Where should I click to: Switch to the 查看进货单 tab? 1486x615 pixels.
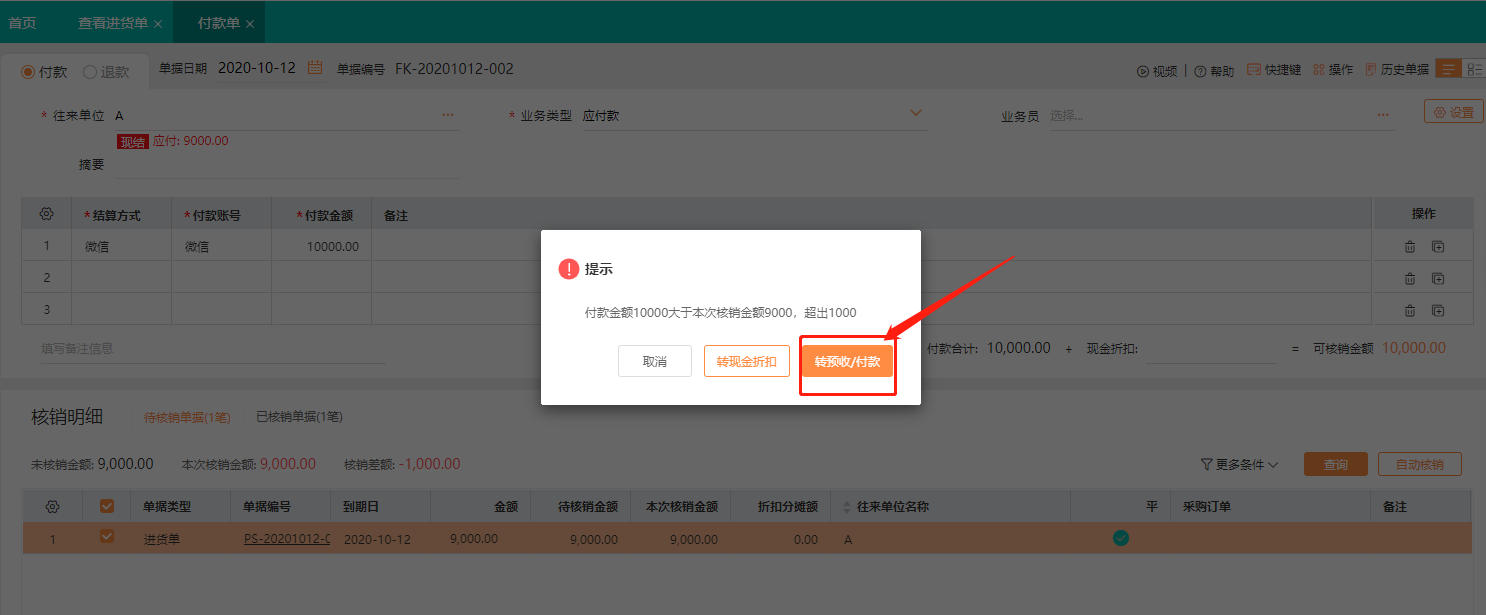[x=113, y=23]
